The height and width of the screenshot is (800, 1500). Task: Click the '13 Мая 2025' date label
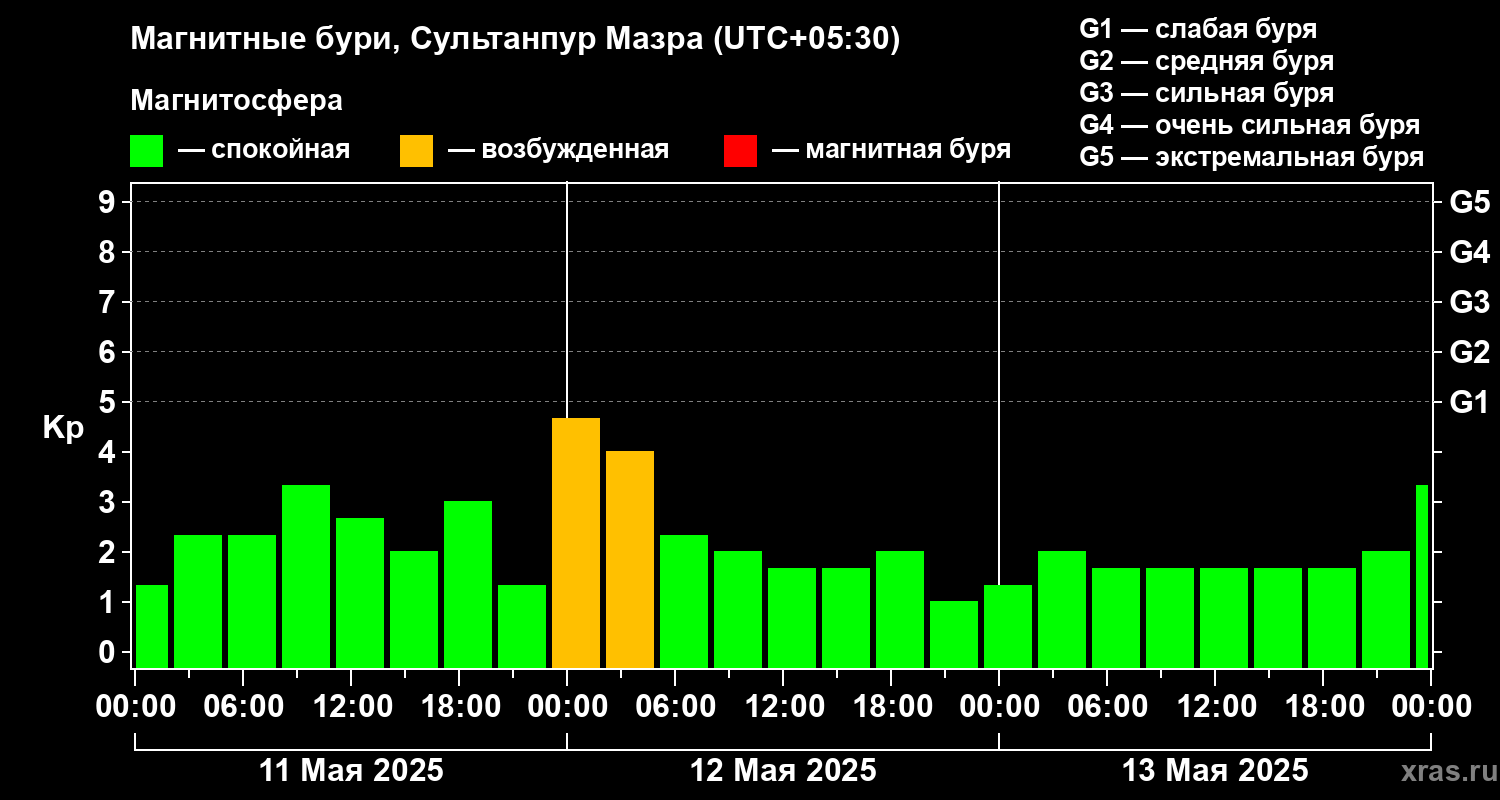(1215, 771)
